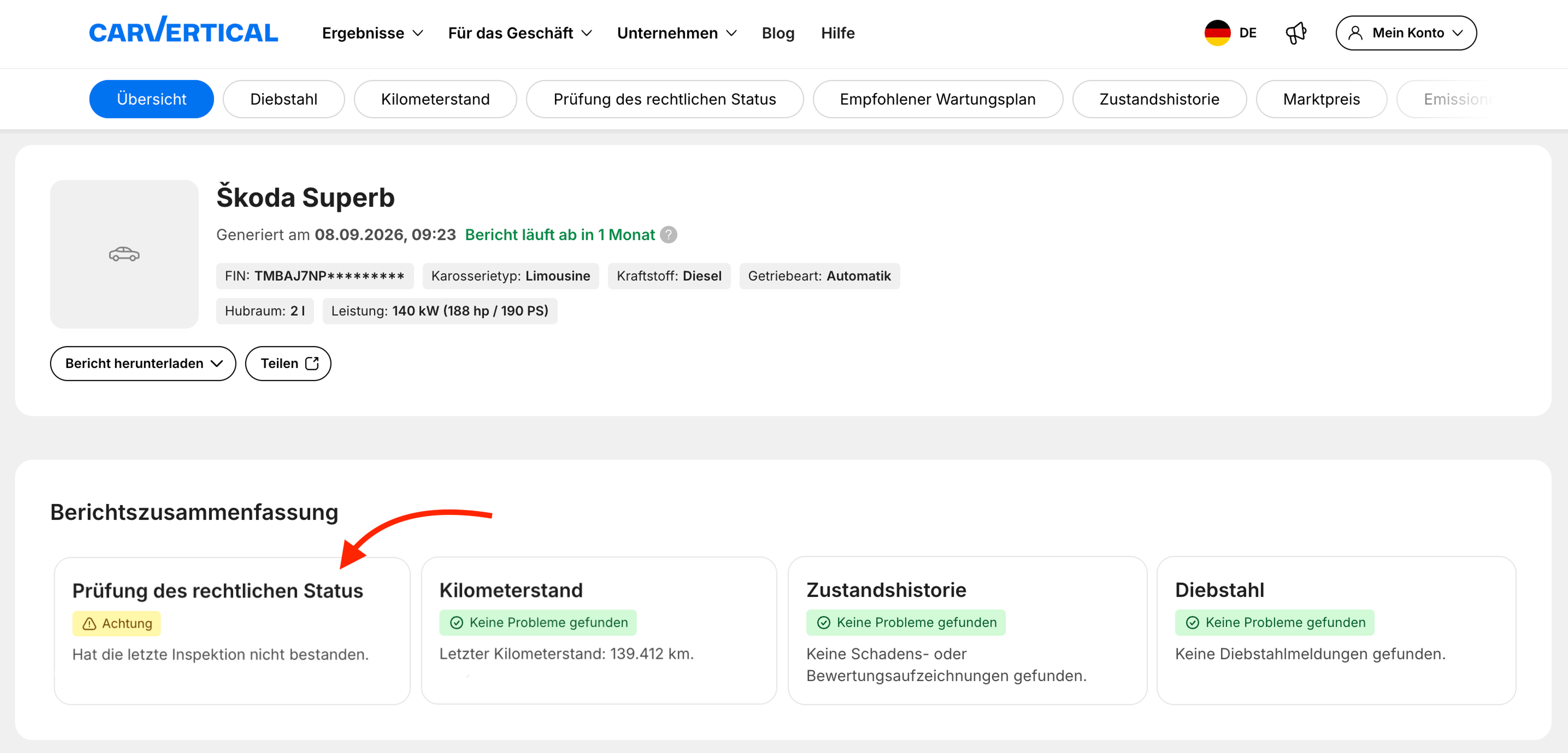1568x753 pixels.
Task: Select the Übersicht tab
Action: point(151,99)
